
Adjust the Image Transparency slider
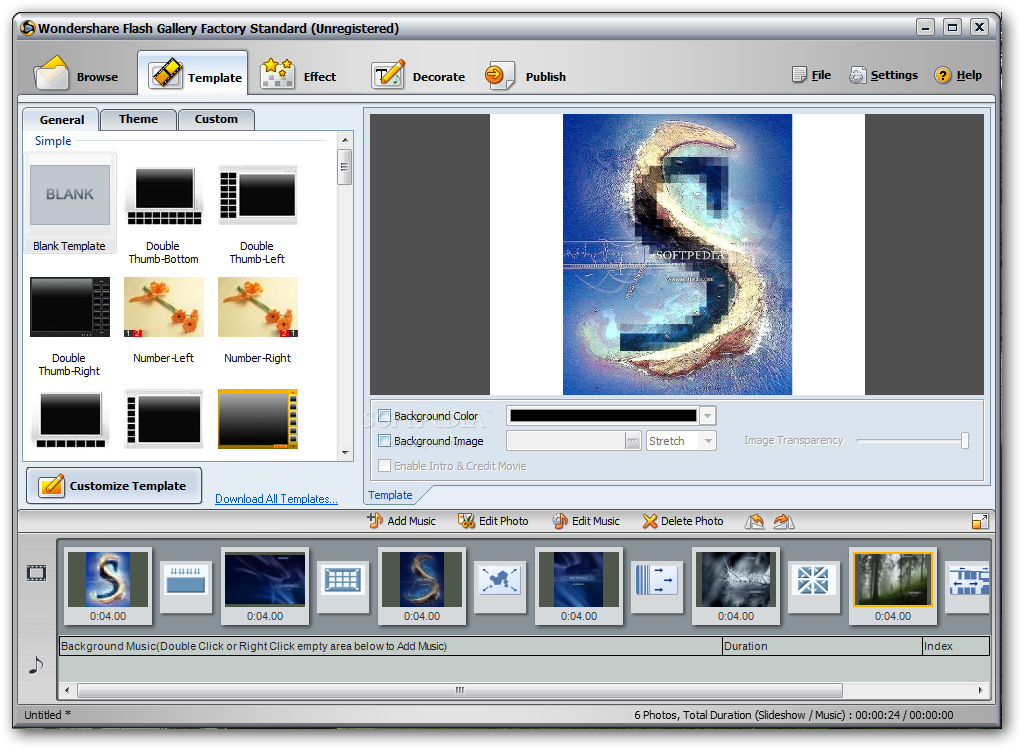[965, 441]
